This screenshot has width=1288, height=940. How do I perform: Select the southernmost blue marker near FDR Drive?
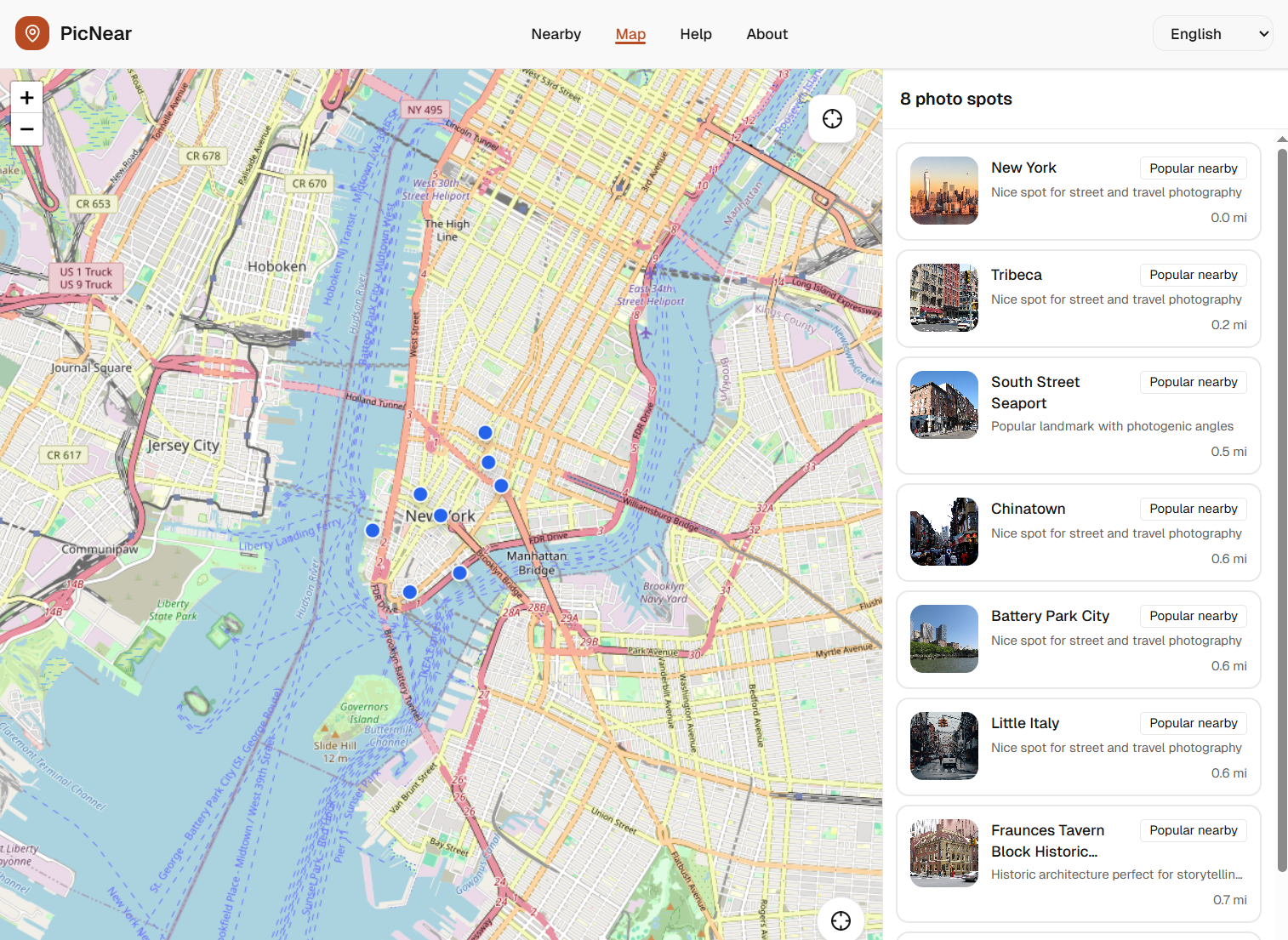tap(409, 591)
